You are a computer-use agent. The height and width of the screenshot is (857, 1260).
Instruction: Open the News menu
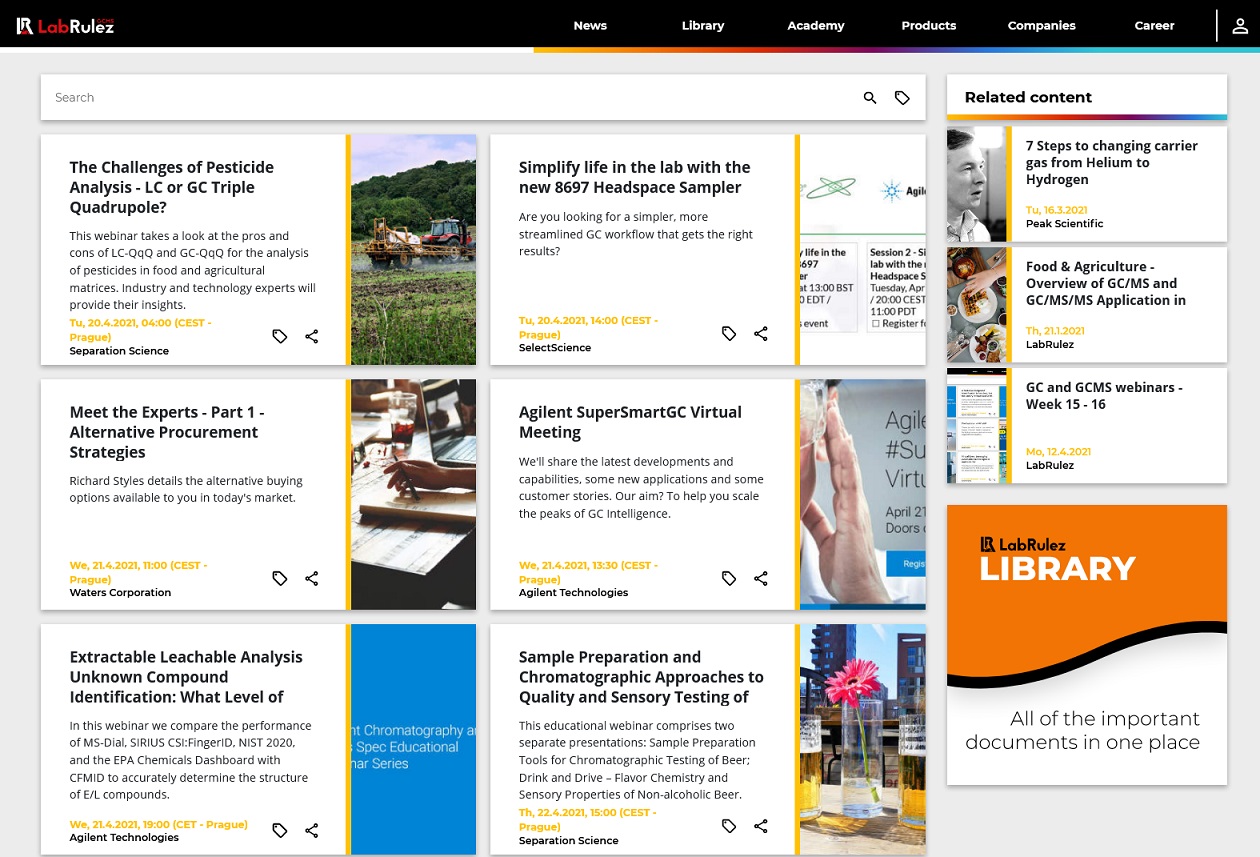pyautogui.click(x=590, y=26)
